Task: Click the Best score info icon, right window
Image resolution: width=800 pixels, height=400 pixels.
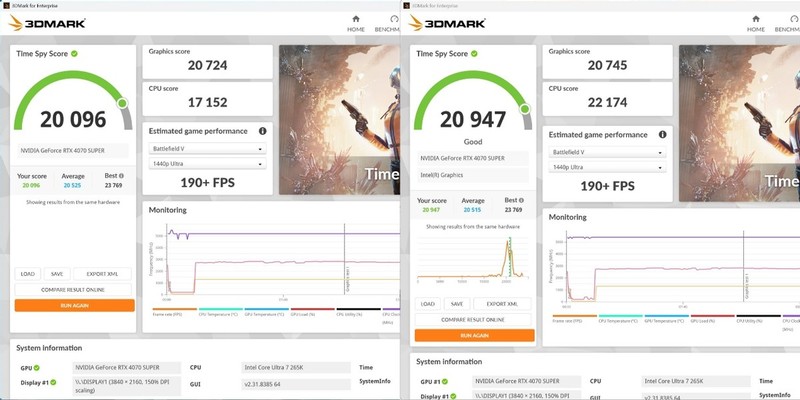Action: coord(521,201)
